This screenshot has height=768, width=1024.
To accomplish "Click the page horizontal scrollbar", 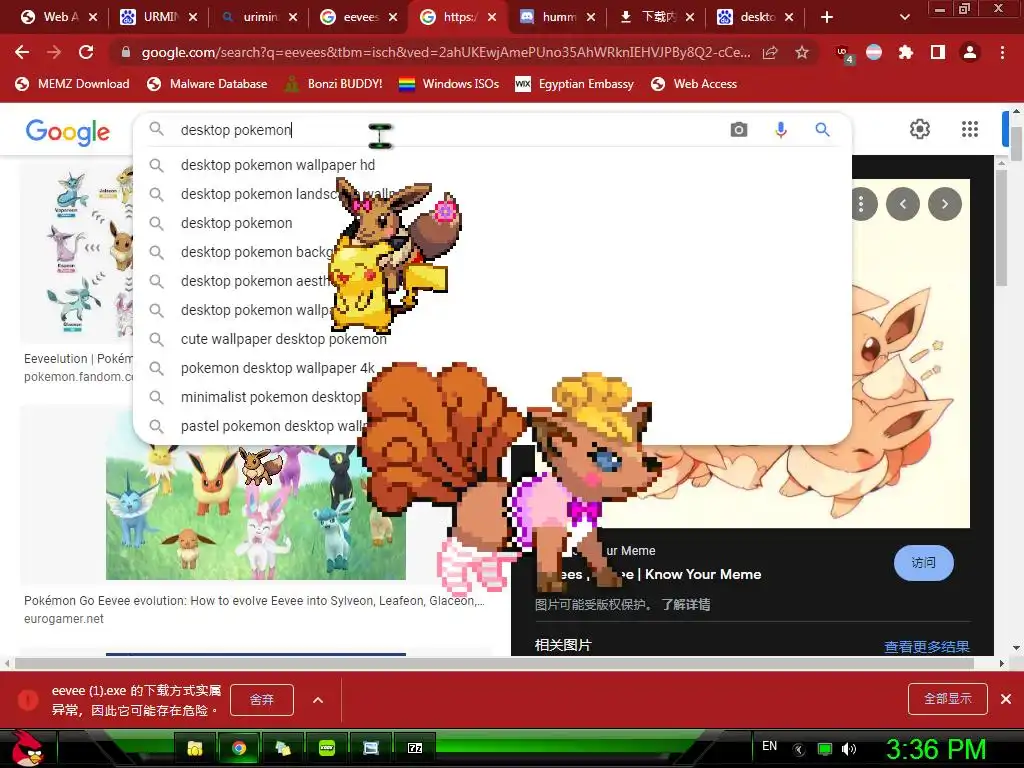I will (x=494, y=664).
